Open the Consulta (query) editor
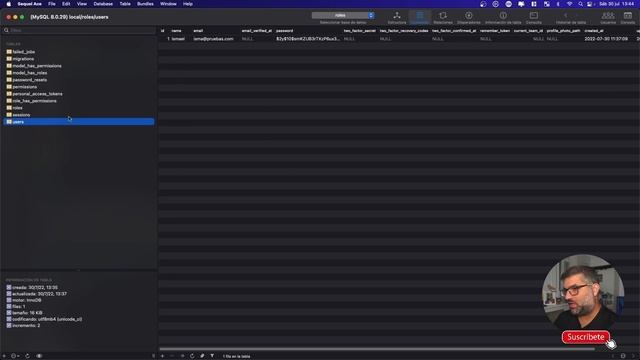This screenshot has width=640, height=360. coord(533,18)
